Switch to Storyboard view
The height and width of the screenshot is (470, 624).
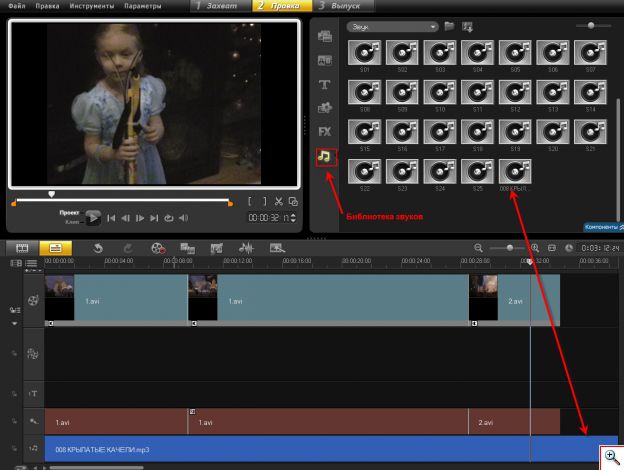(22, 248)
